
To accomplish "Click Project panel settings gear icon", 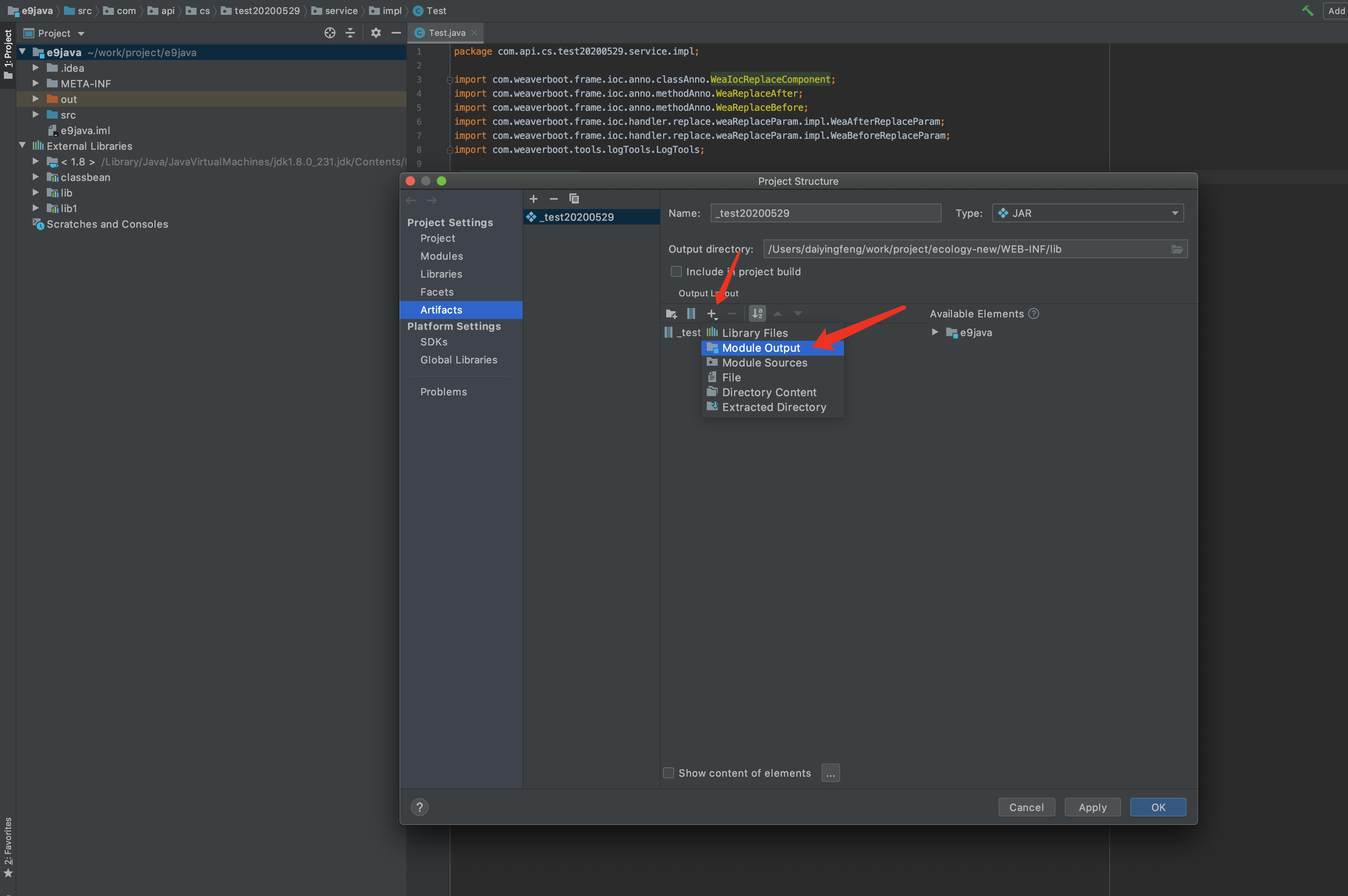I will [x=376, y=33].
